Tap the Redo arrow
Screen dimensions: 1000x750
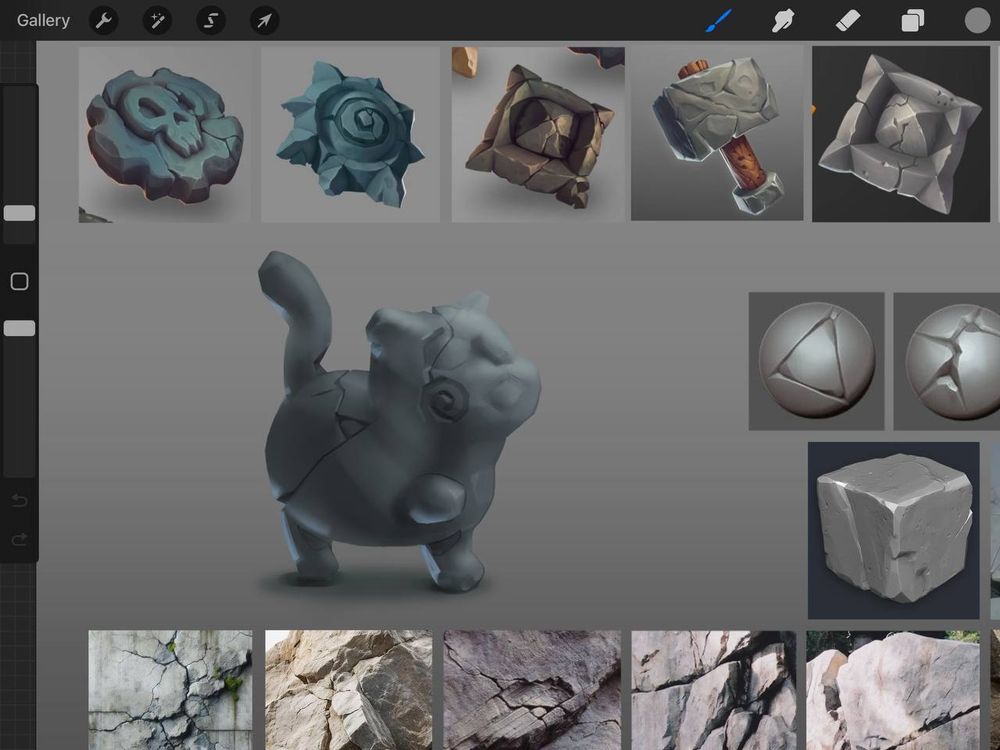(x=19, y=540)
